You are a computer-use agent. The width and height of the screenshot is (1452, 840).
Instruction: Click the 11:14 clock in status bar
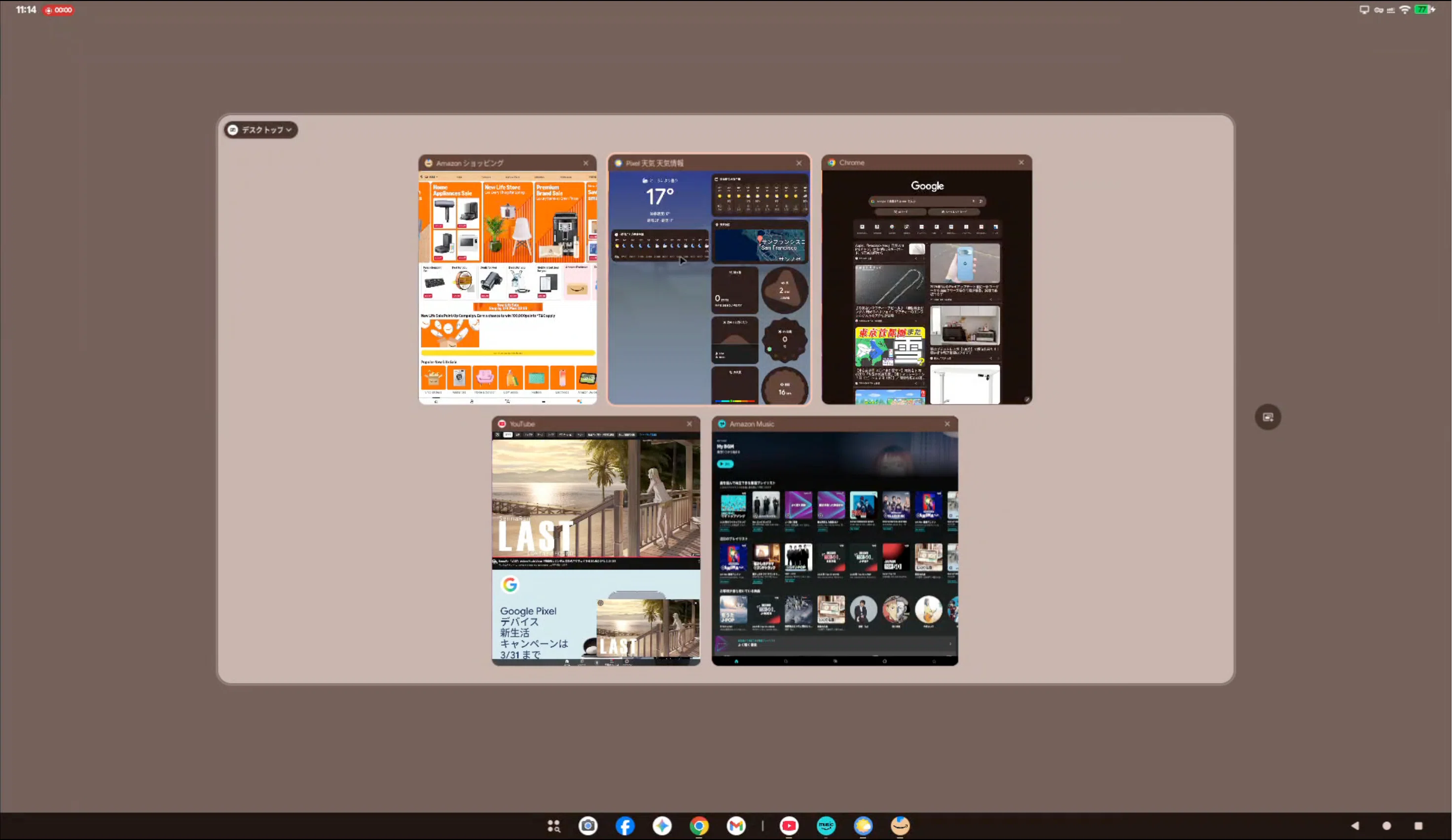pyautogui.click(x=26, y=10)
